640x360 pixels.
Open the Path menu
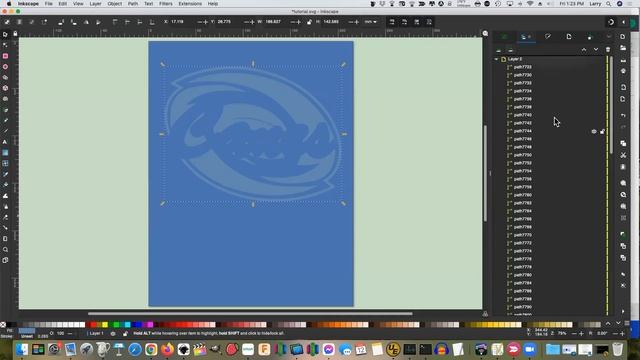click(133, 4)
